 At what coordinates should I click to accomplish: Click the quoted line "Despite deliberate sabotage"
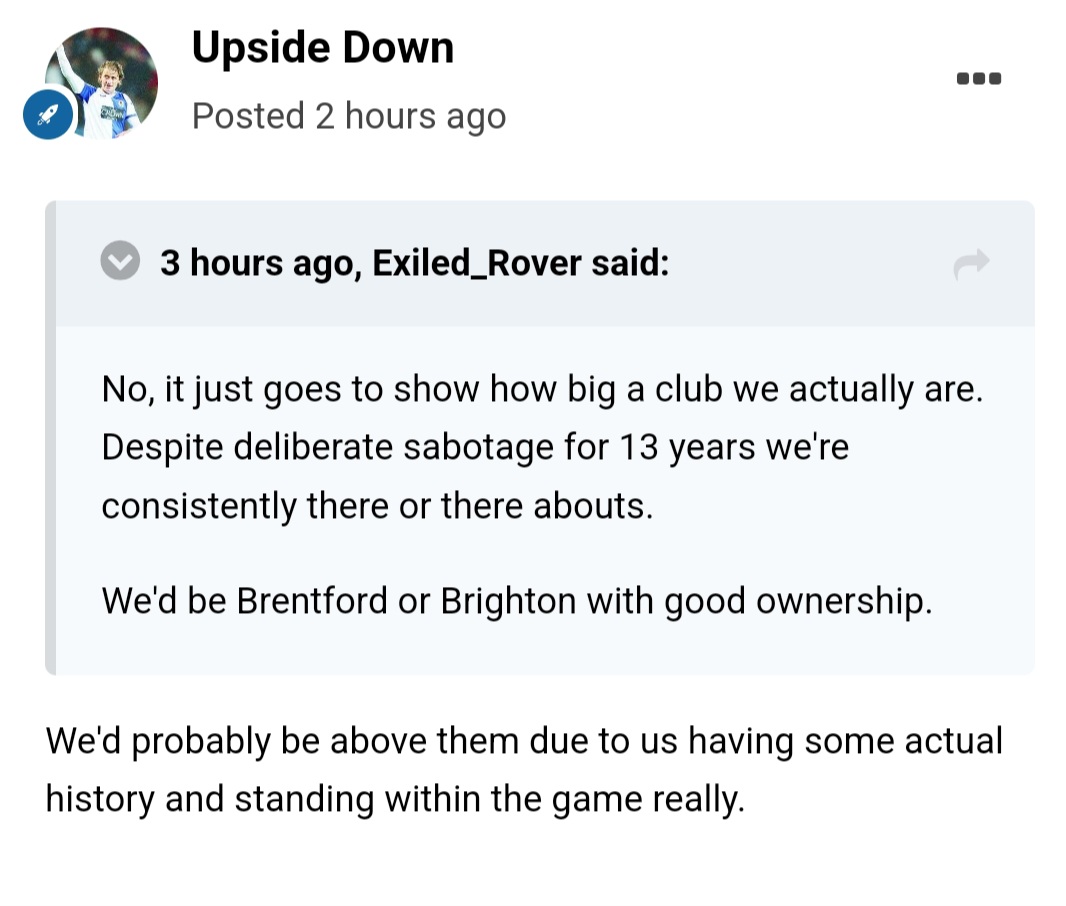pyautogui.click(x=474, y=447)
